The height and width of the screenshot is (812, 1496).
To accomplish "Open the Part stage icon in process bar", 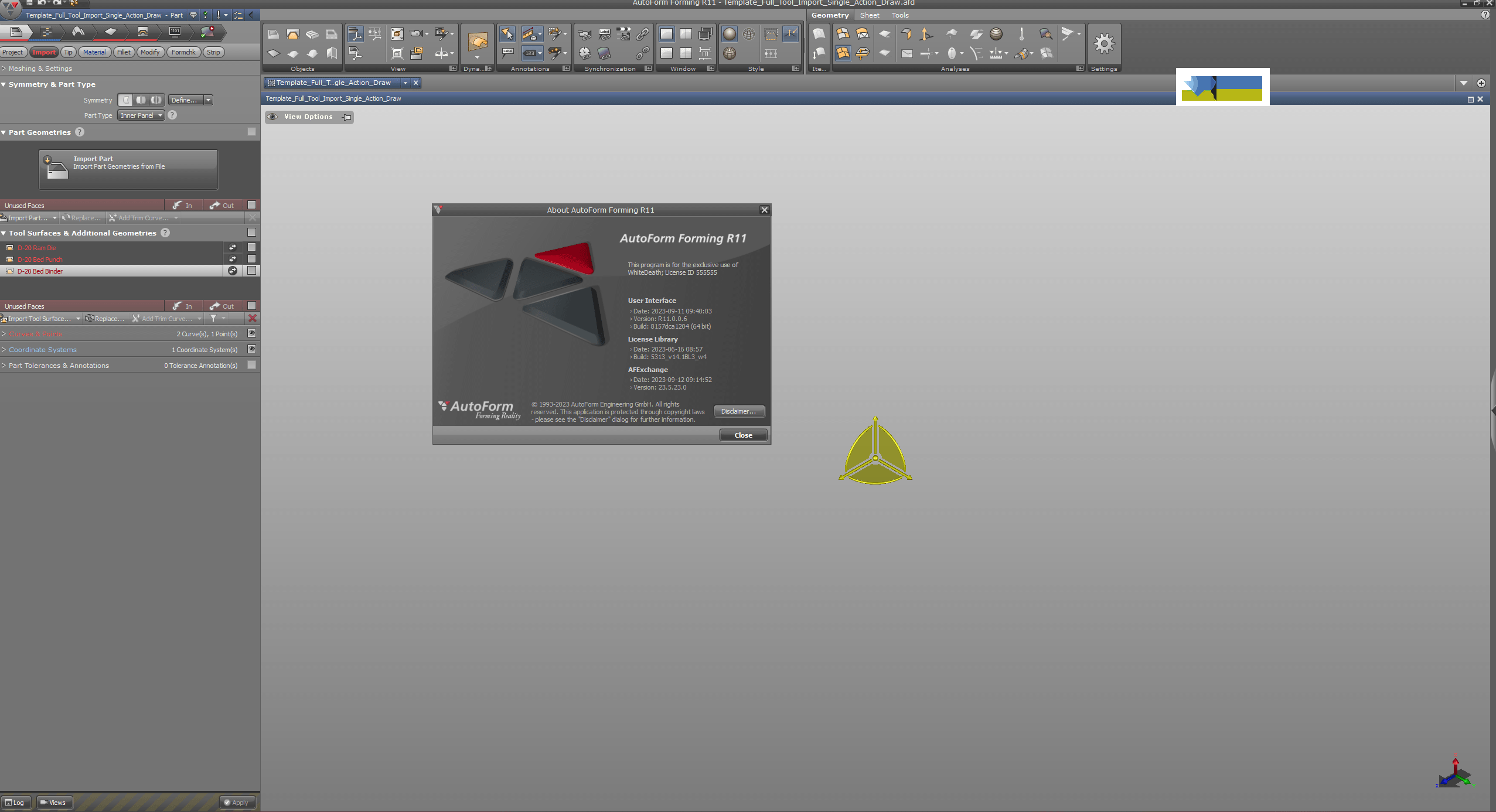I will [x=16, y=32].
